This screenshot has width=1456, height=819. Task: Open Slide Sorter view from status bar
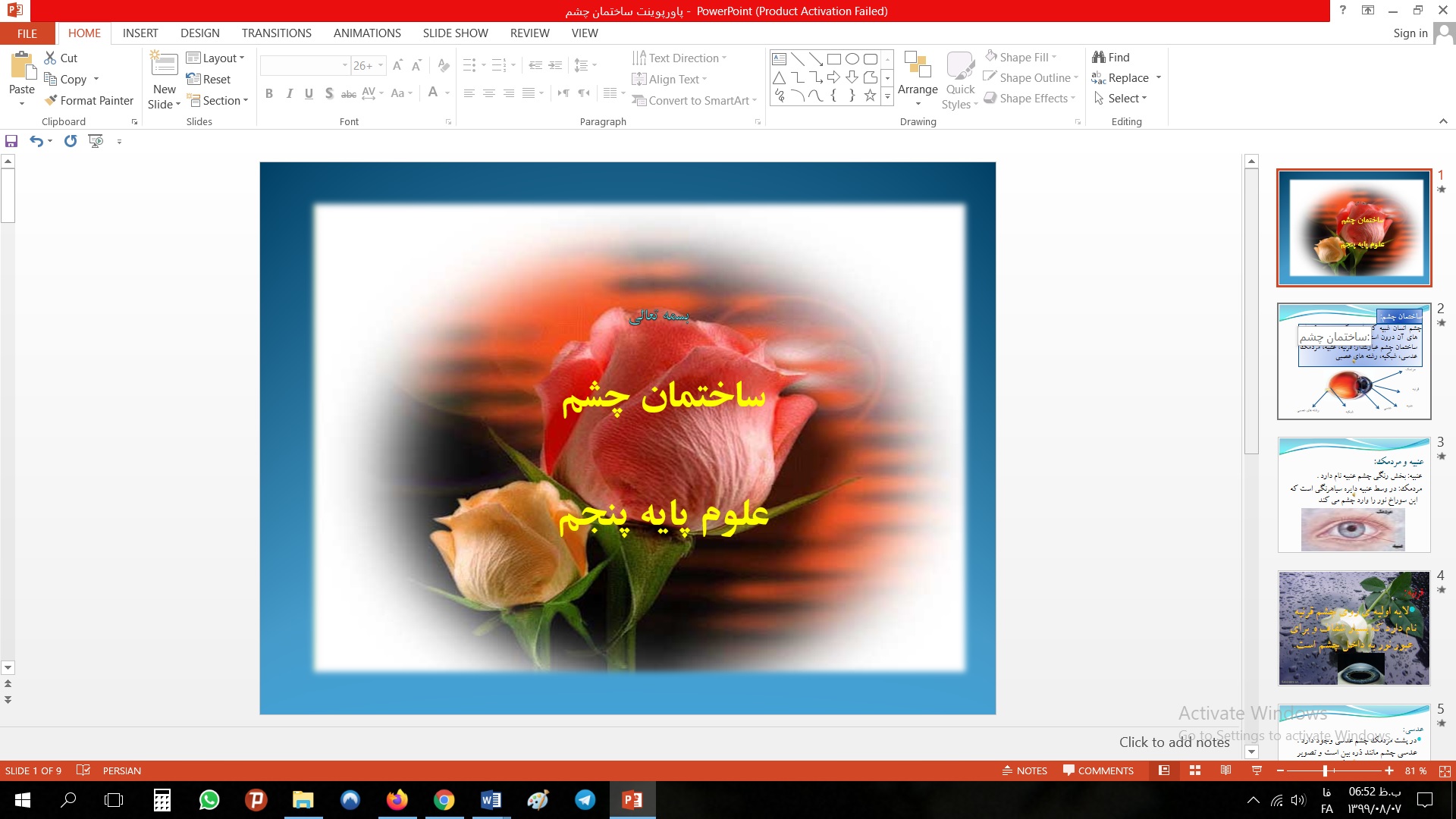click(1195, 770)
